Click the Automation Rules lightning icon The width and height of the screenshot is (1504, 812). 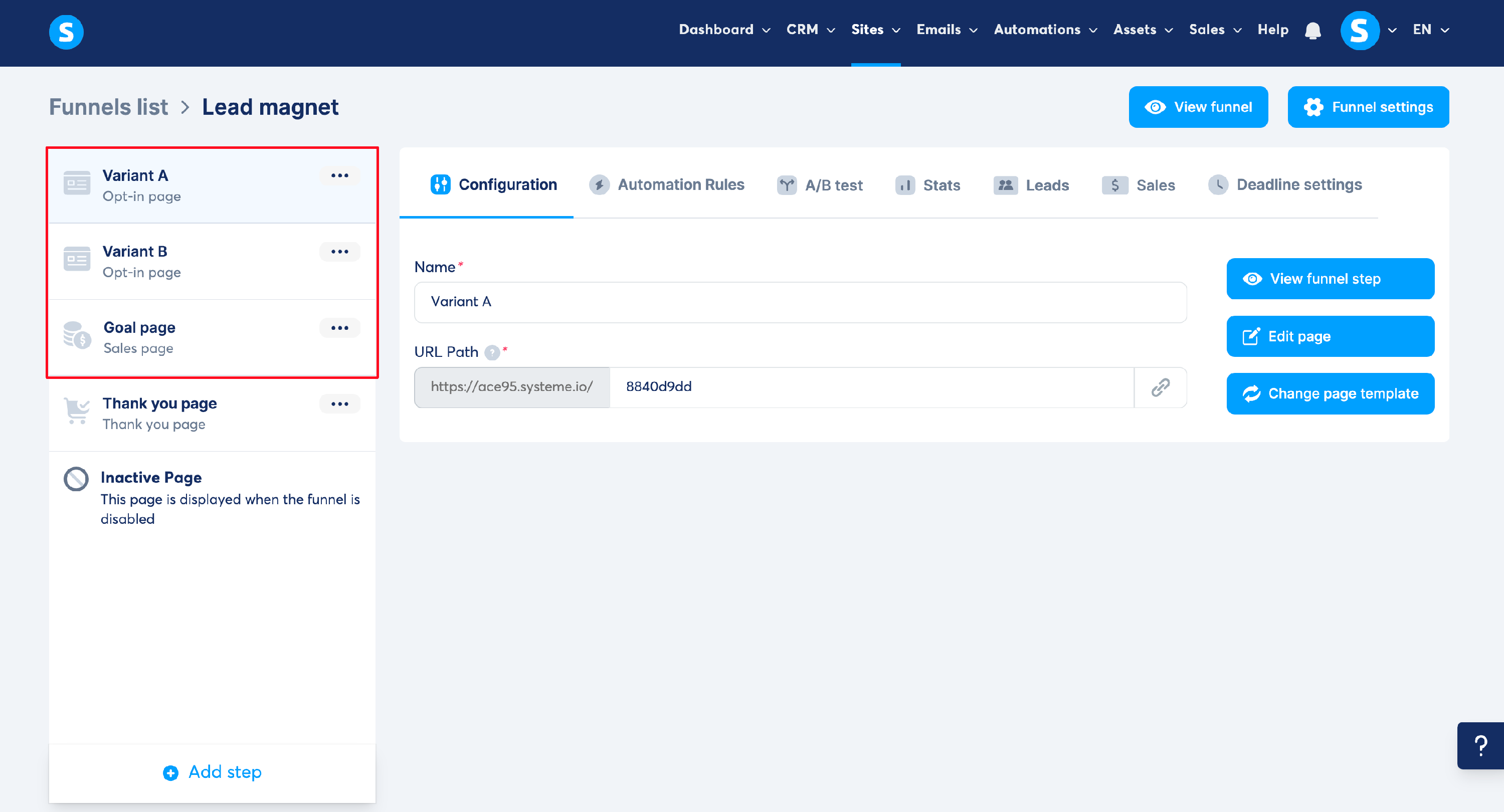(599, 184)
